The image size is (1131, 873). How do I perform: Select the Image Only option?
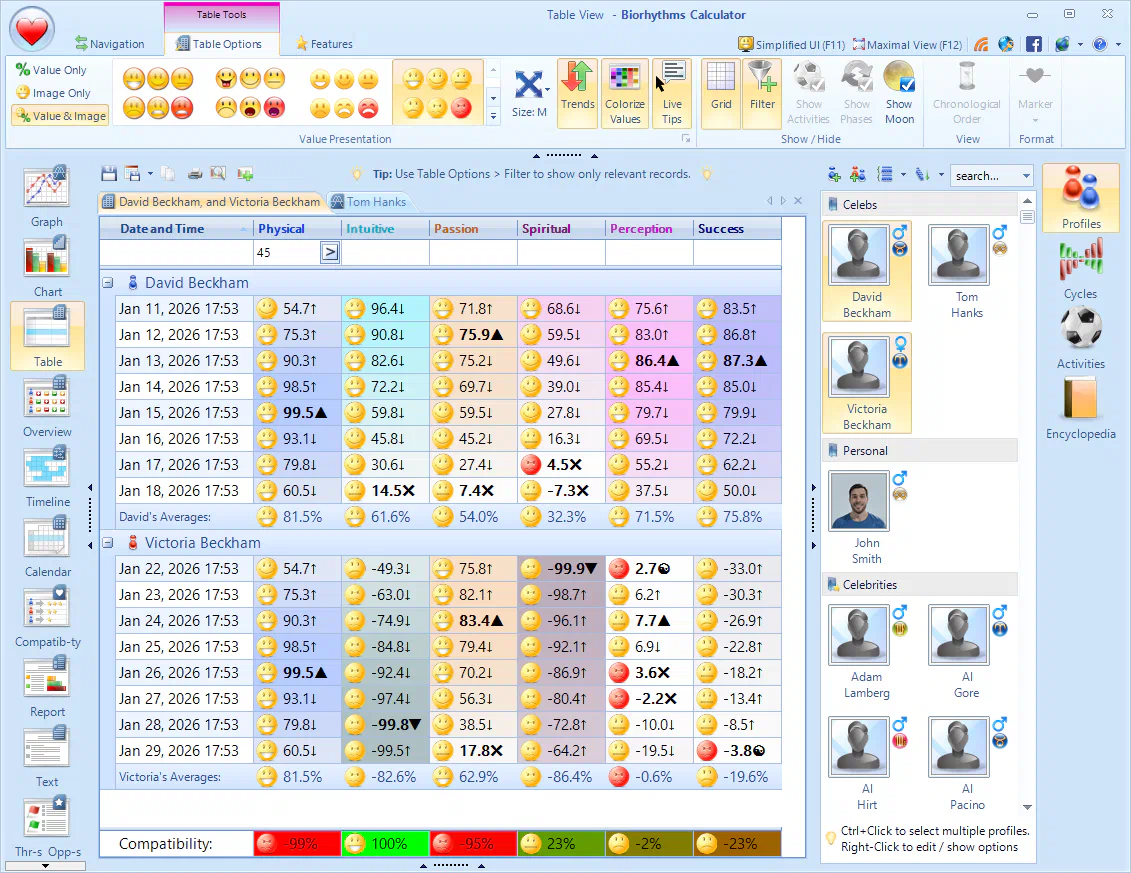pyautogui.click(x=53, y=93)
